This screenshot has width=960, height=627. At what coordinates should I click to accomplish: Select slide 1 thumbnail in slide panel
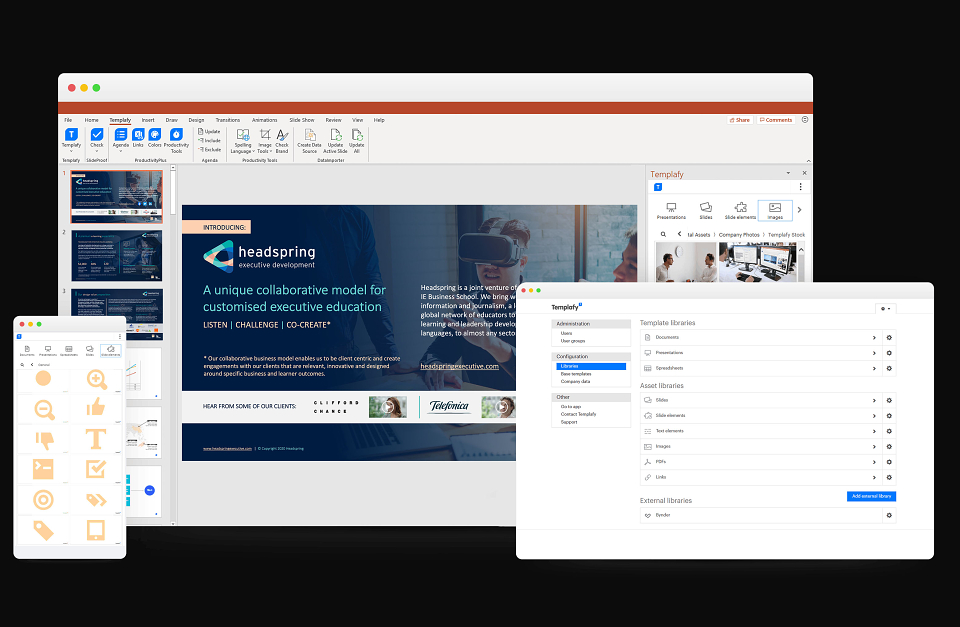(116, 197)
